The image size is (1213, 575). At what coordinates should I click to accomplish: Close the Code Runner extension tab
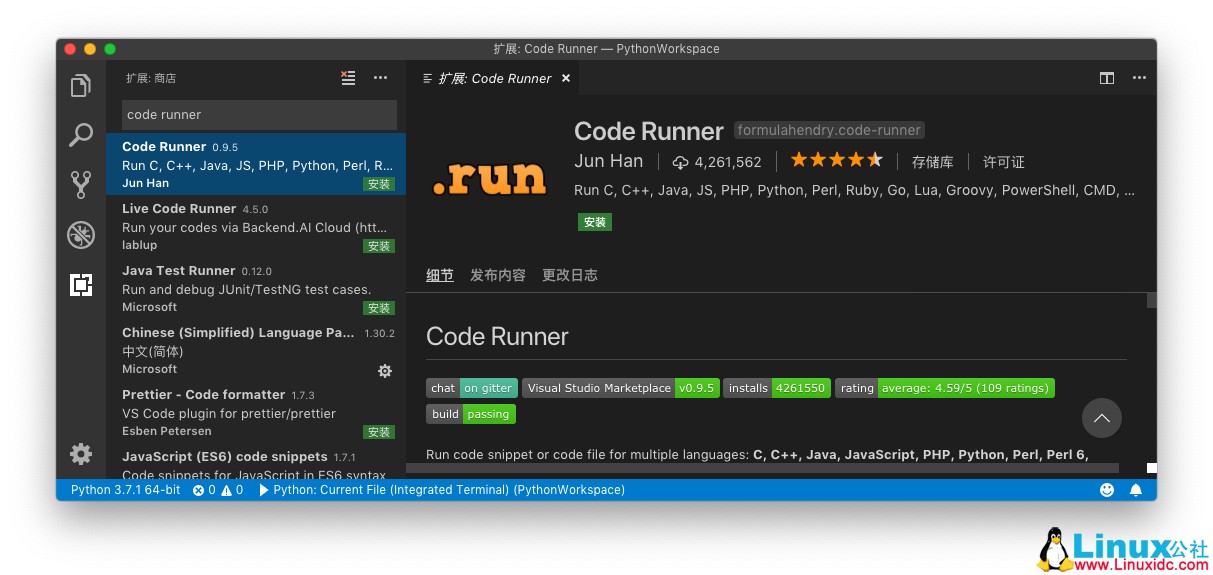click(x=566, y=78)
